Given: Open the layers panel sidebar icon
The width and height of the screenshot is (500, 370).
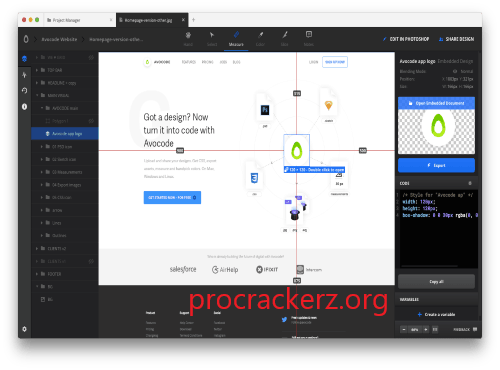Looking at the screenshot, I should click(24, 59).
